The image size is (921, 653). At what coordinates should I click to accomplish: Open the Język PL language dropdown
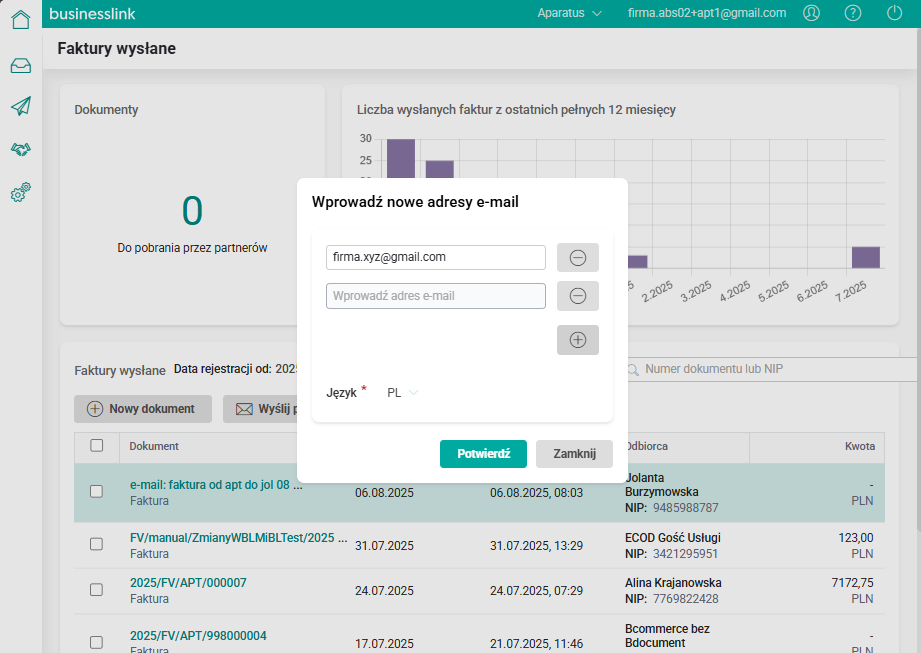pos(402,393)
